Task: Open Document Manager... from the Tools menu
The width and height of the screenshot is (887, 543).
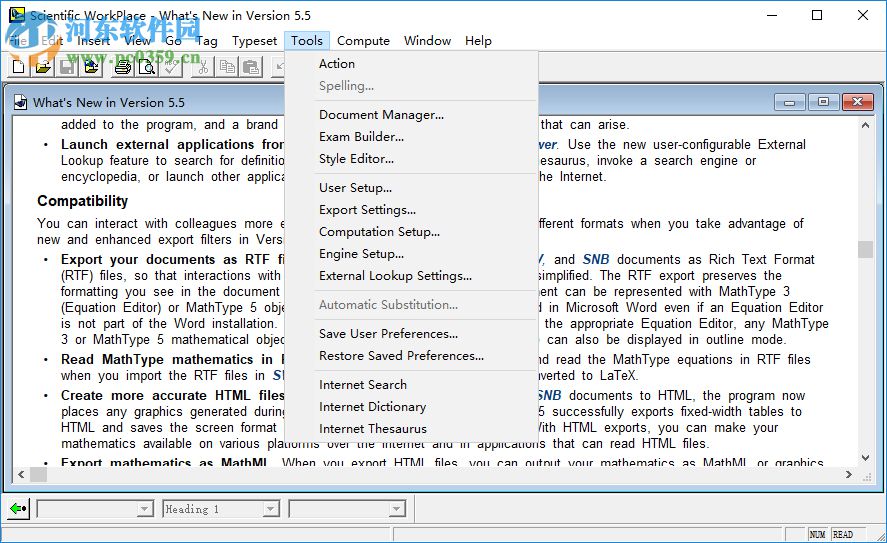Action: 411,115
